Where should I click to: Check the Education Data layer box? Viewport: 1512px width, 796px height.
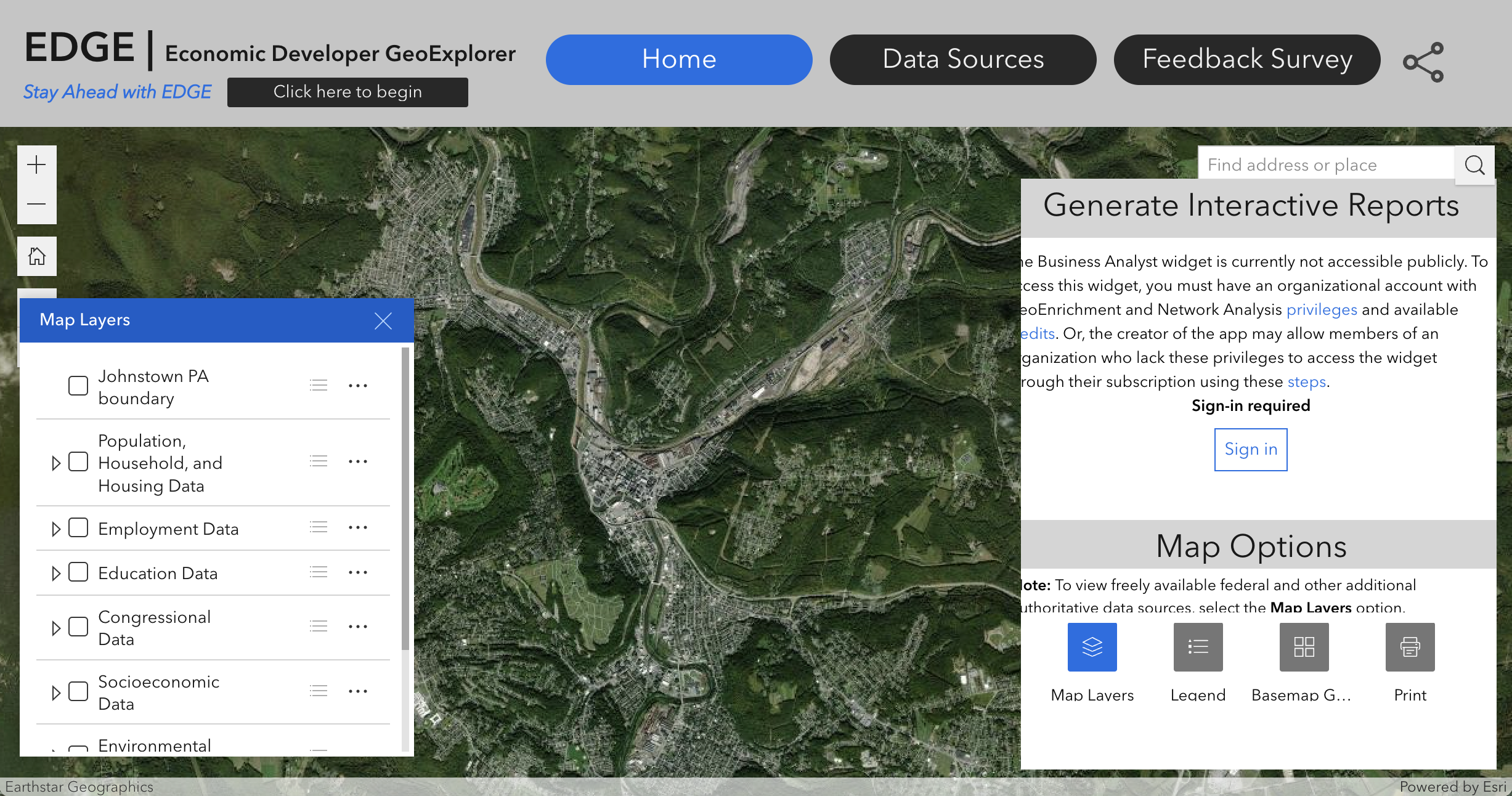coord(78,572)
